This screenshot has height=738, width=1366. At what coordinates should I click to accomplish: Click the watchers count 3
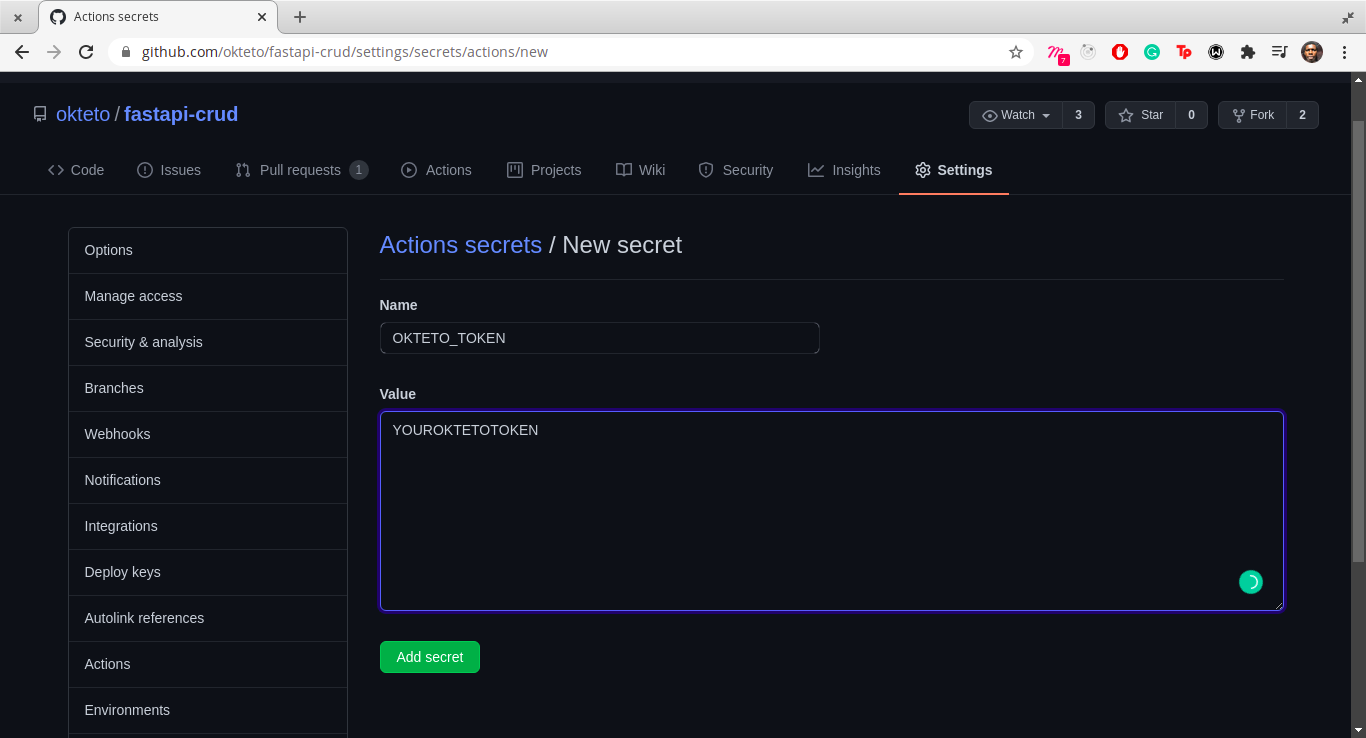(x=1078, y=115)
